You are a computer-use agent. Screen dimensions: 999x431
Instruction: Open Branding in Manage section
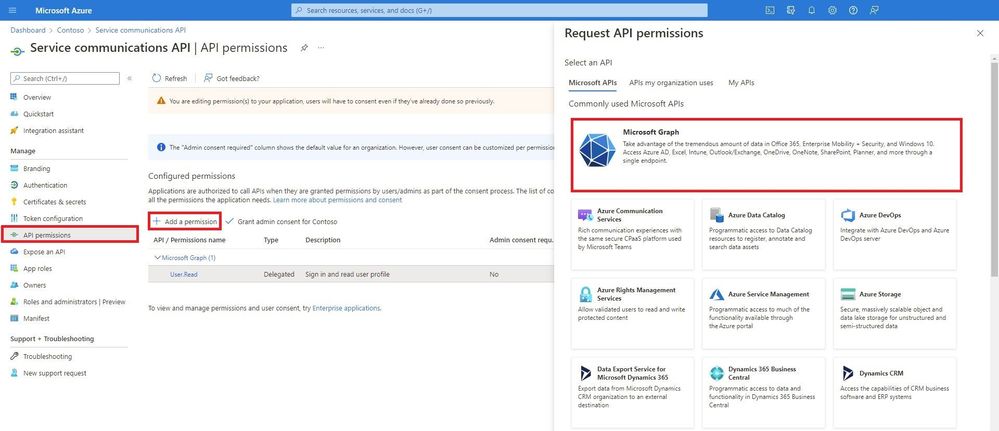click(x=36, y=169)
